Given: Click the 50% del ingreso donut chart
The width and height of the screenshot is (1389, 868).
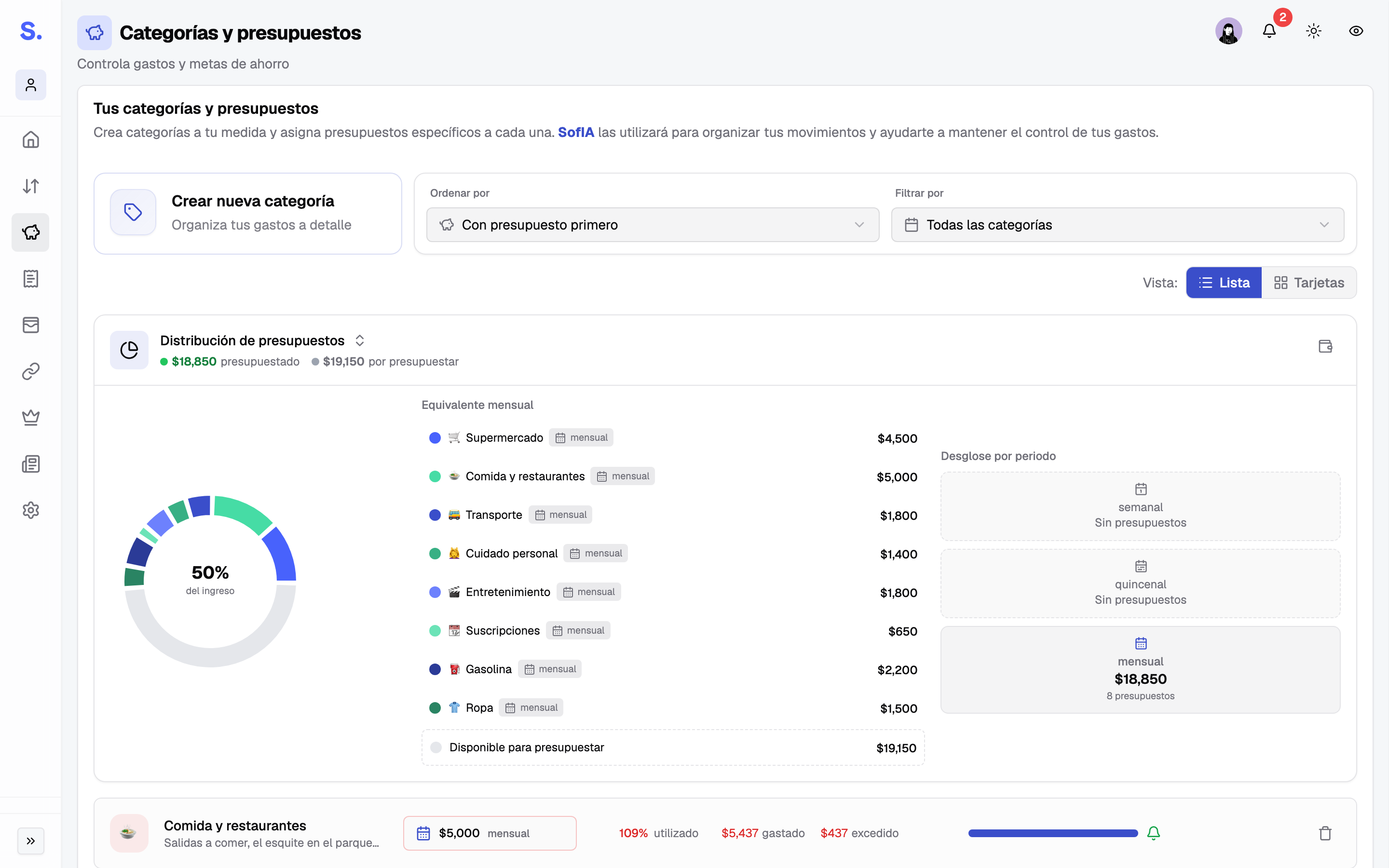Looking at the screenshot, I should (x=210, y=581).
